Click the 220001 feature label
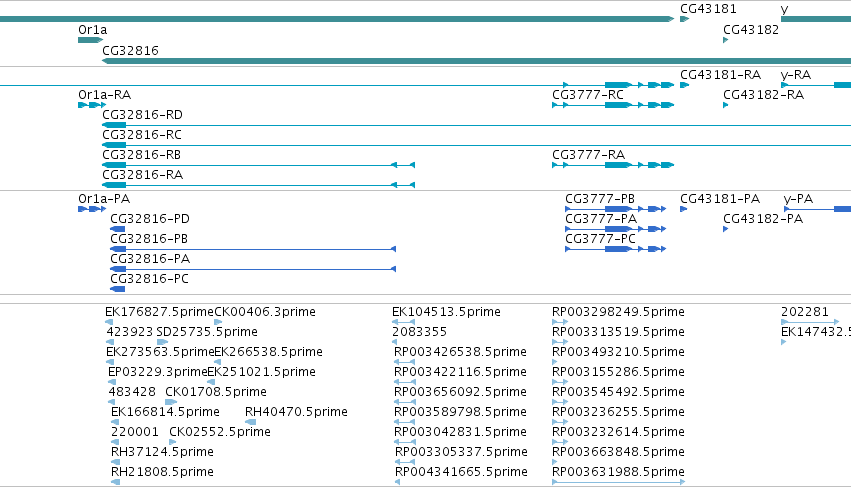 pos(135,432)
